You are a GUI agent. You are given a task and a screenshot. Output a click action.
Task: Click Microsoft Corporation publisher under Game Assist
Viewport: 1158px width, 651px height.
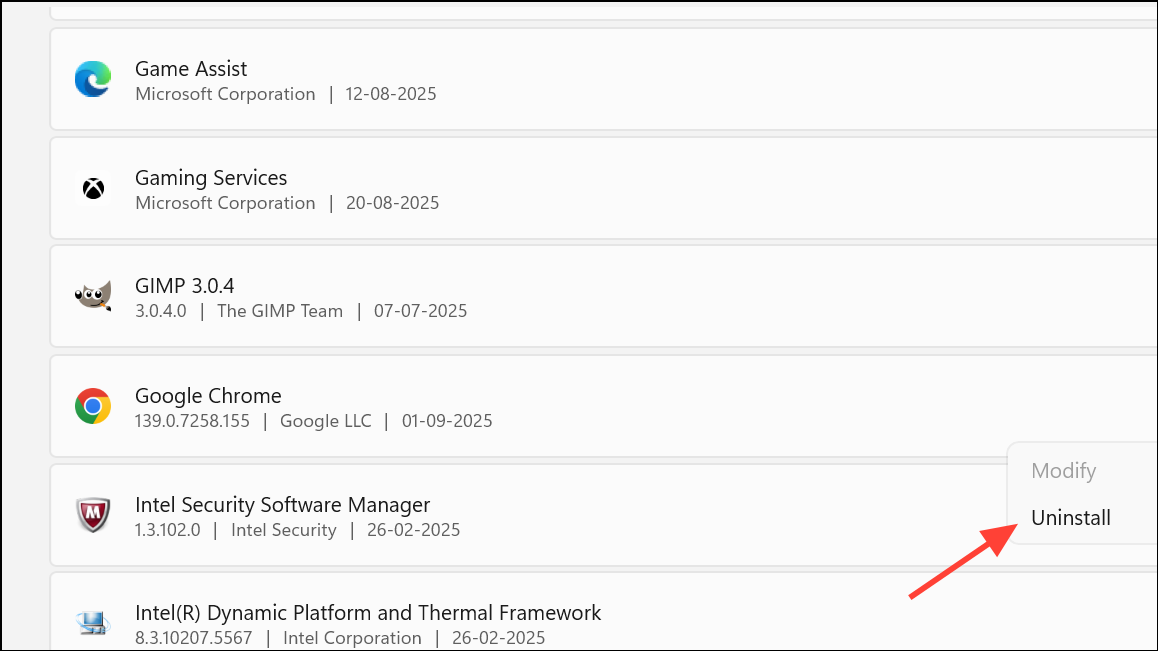click(225, 94)
